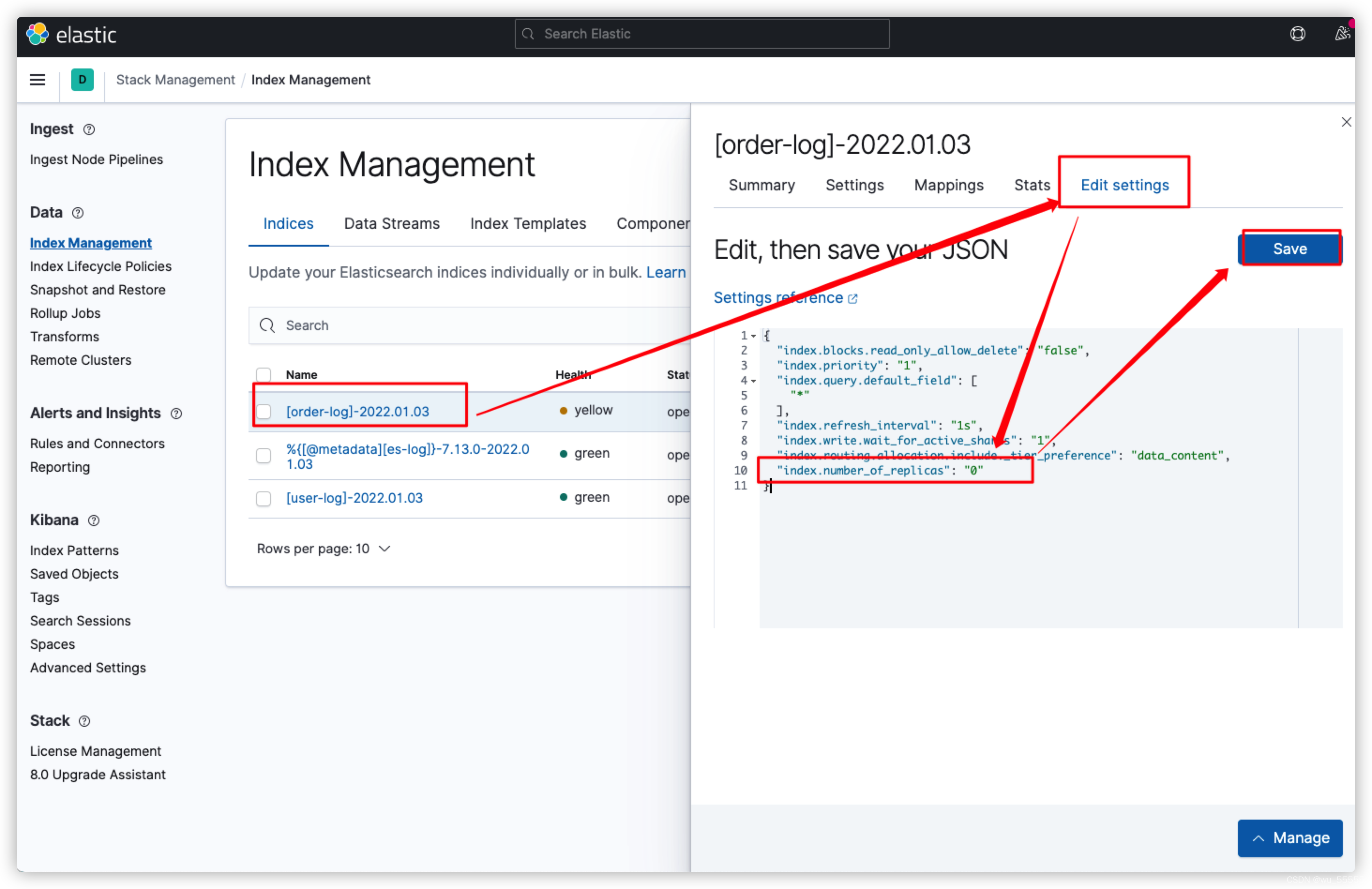1372x889 pixels.
Task: Click the Search Elastic input field
Action: [x=701, y=34]
